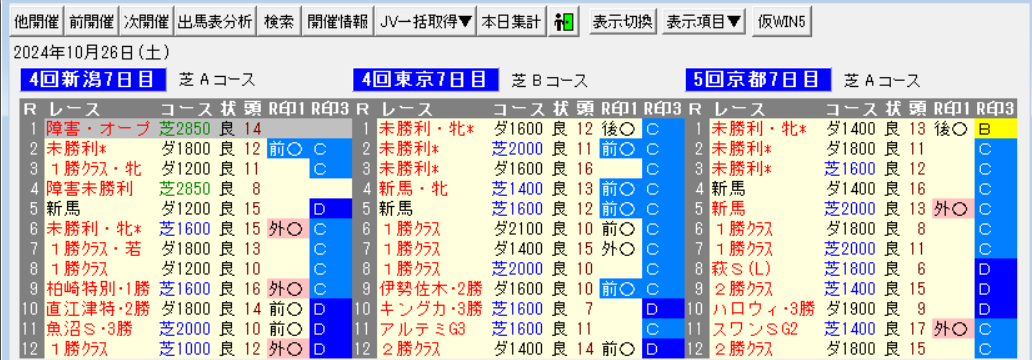This screenshot has width=1032, height=360.
Task: Click the 本日集計 button
Action: point(511,22)
